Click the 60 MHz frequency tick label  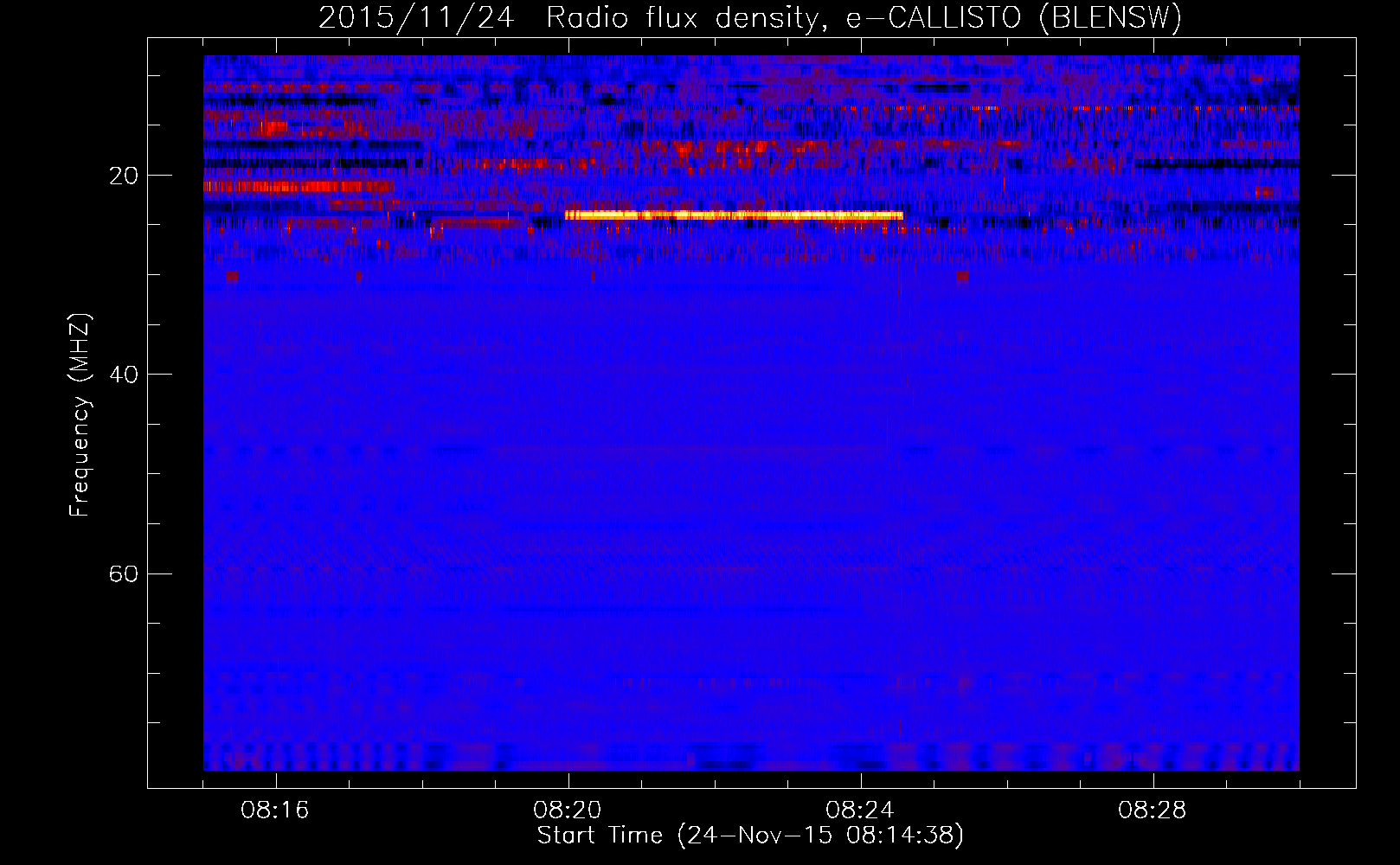[x=124, y=573]
